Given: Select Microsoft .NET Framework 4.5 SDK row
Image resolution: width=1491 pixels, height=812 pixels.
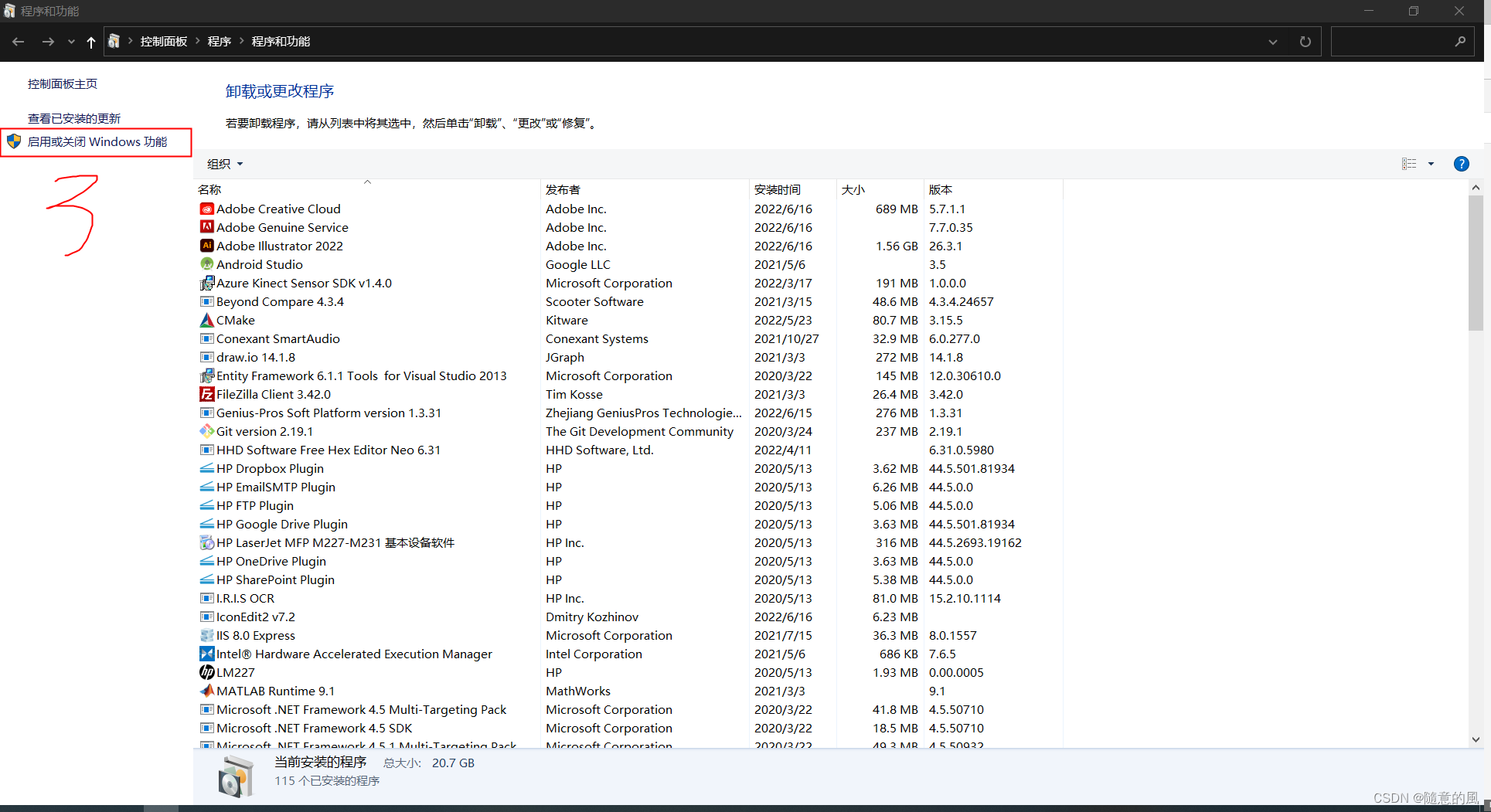Looking at the screenshot, I should 628,728.
